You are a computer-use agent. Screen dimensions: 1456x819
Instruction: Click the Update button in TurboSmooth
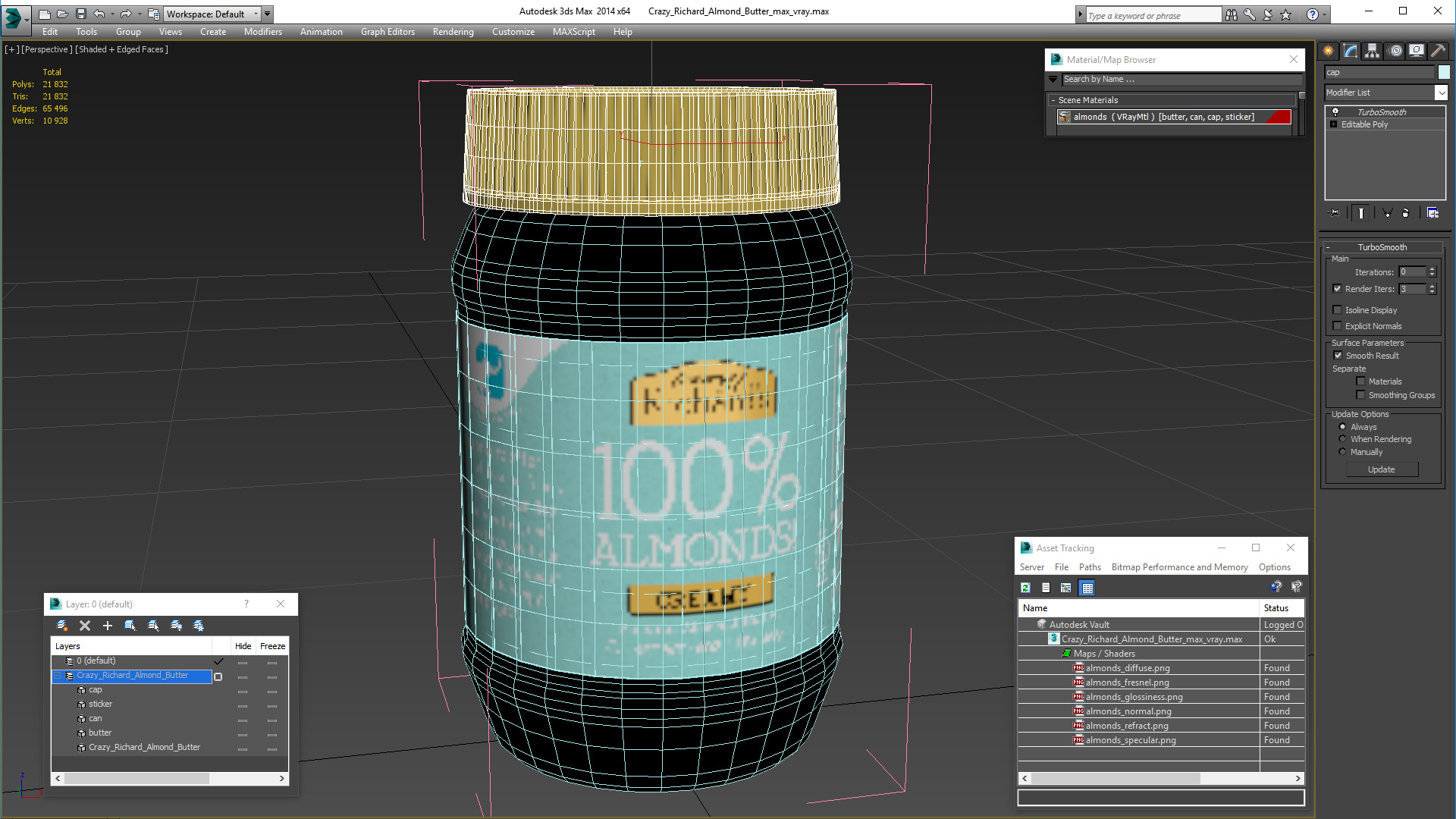tap(1381, 469)
